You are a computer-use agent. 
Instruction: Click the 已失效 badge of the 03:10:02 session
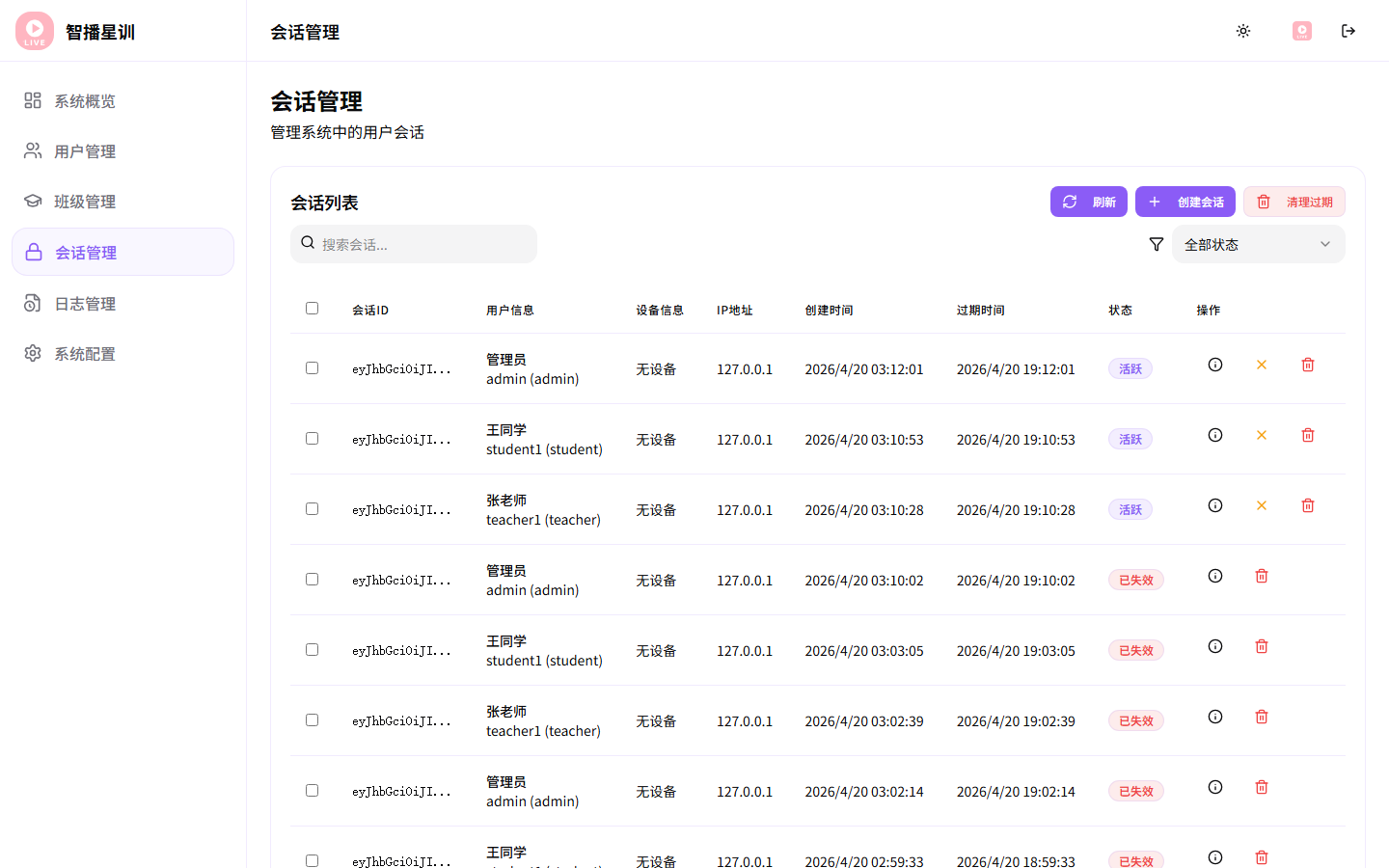(1136, 581)
